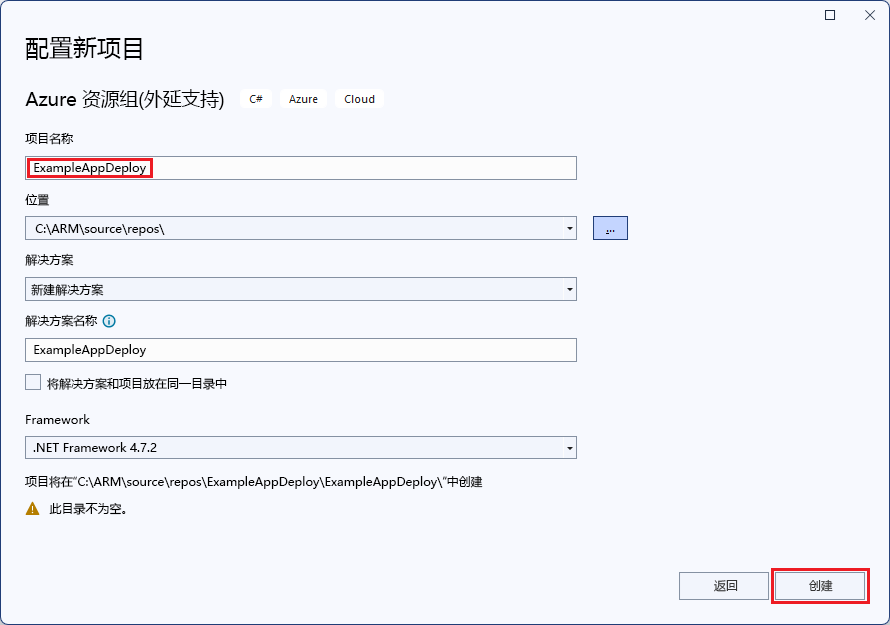
Task: Click the project name input field
Action: click(x=301, y=168)
